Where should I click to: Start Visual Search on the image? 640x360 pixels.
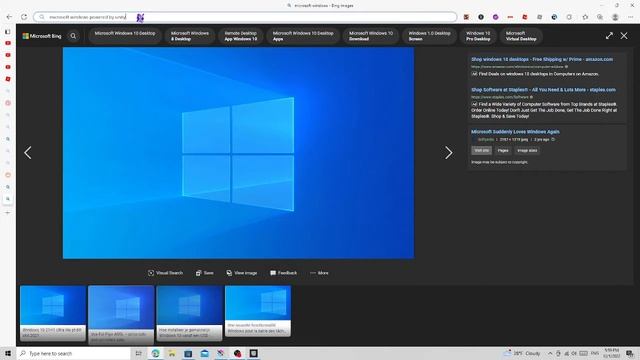165,273
